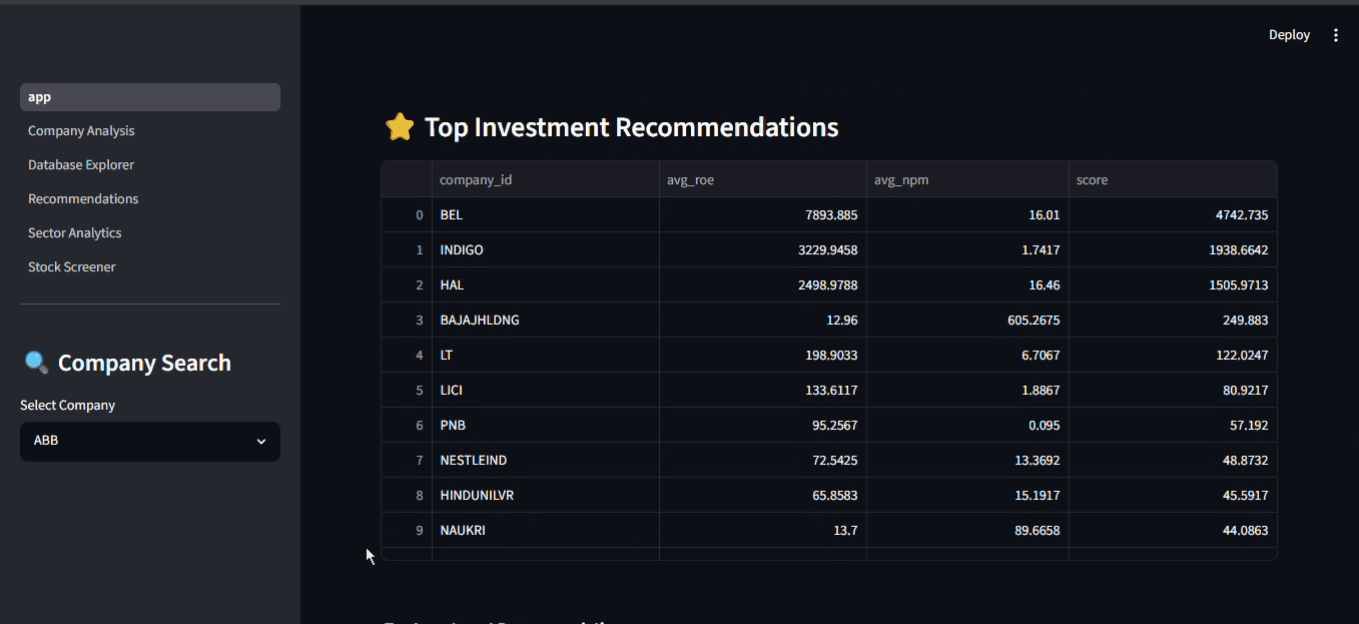Sort by the company_id column header

tap(545, 180)
